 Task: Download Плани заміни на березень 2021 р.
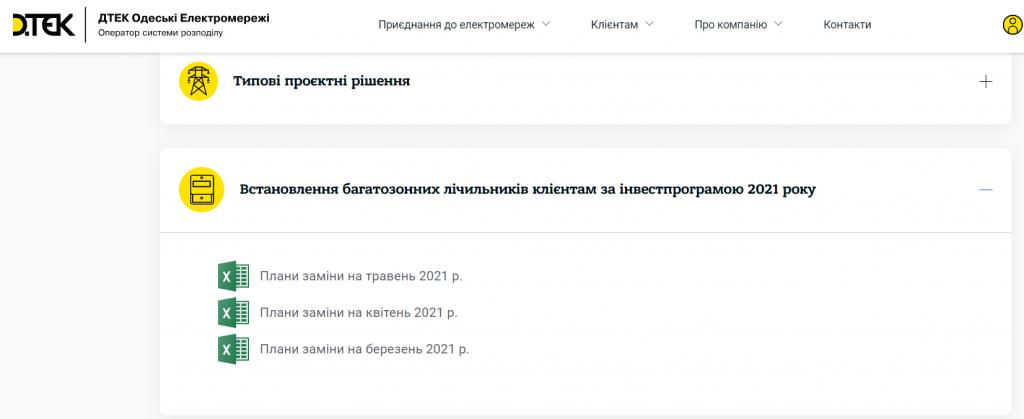(364, 349)
